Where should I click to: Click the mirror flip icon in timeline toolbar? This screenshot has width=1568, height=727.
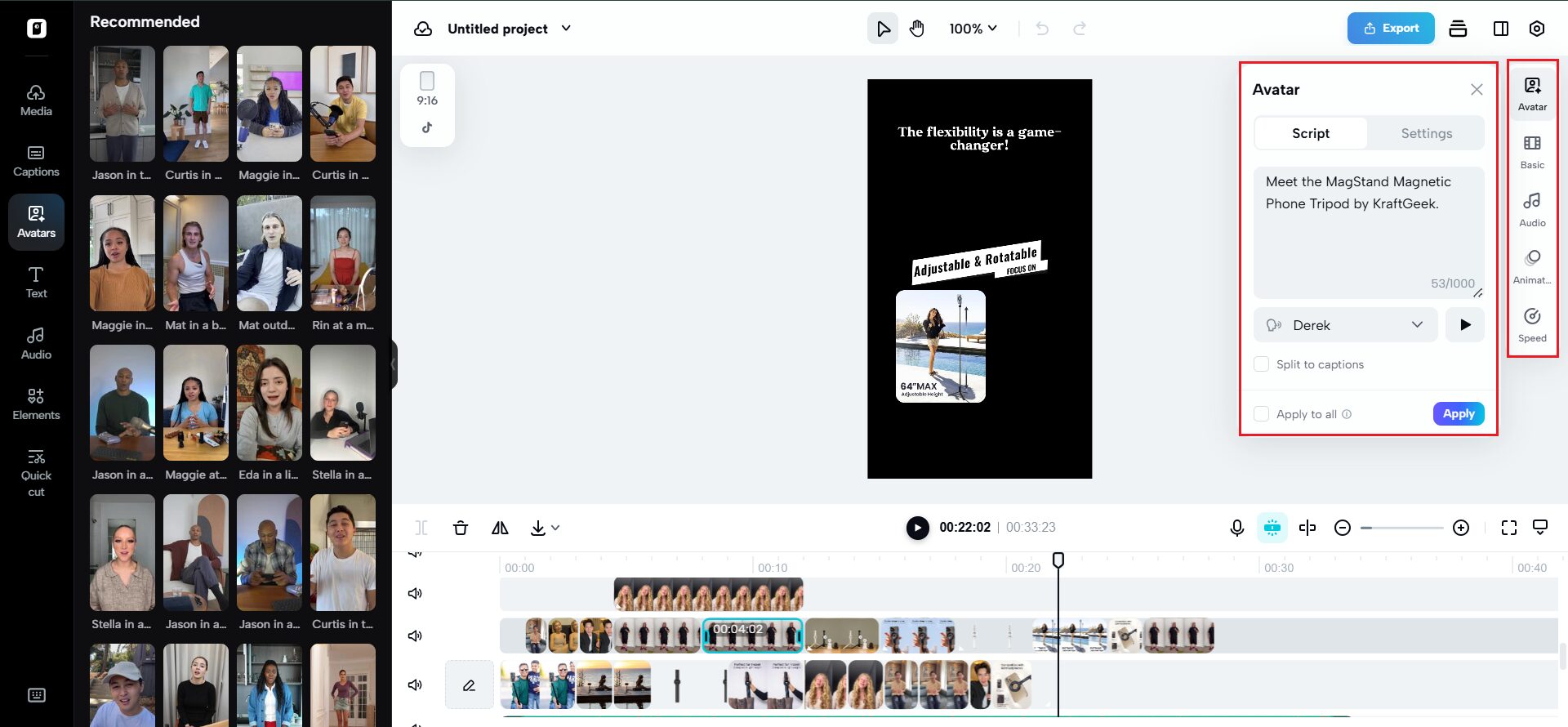coord(500,528)
